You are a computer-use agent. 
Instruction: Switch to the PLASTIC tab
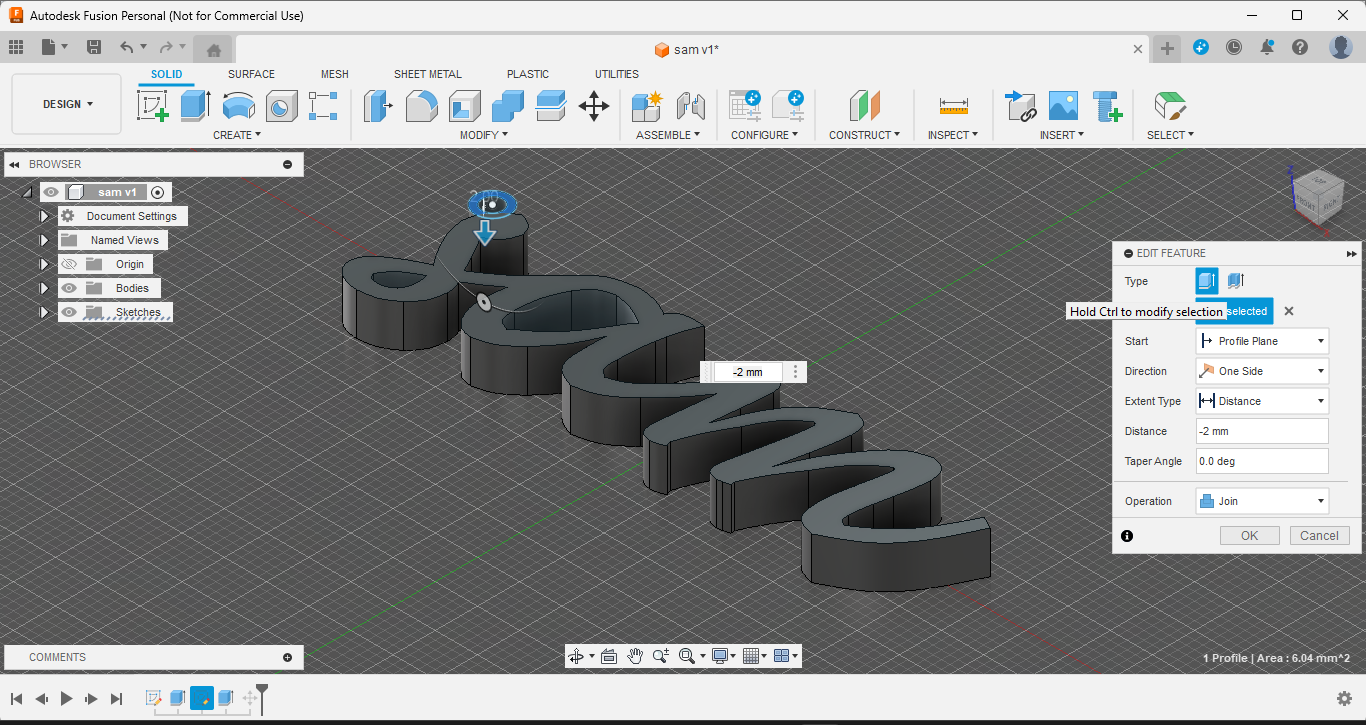click(528, 74)
